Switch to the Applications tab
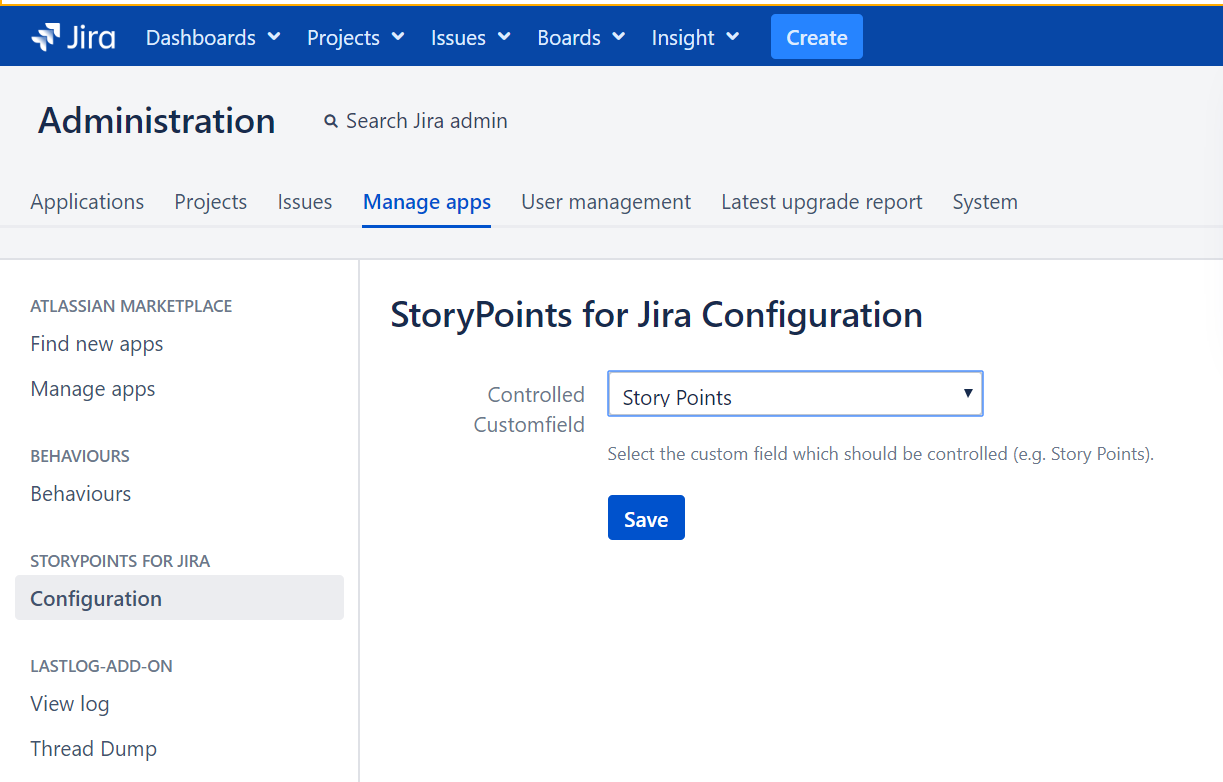Viewport: 1223px width, 782px height. tap(87, 202)
